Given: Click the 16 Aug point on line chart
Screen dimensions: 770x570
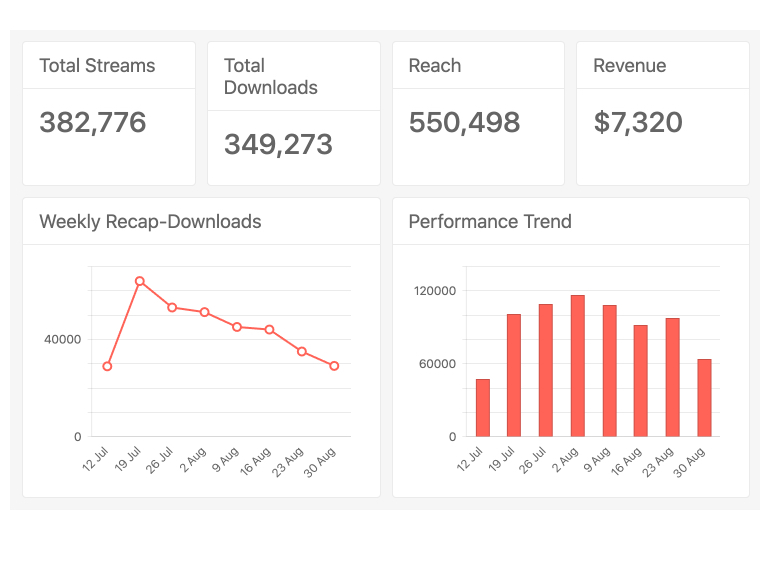Looking at the screenshot, I should (269, 329).
